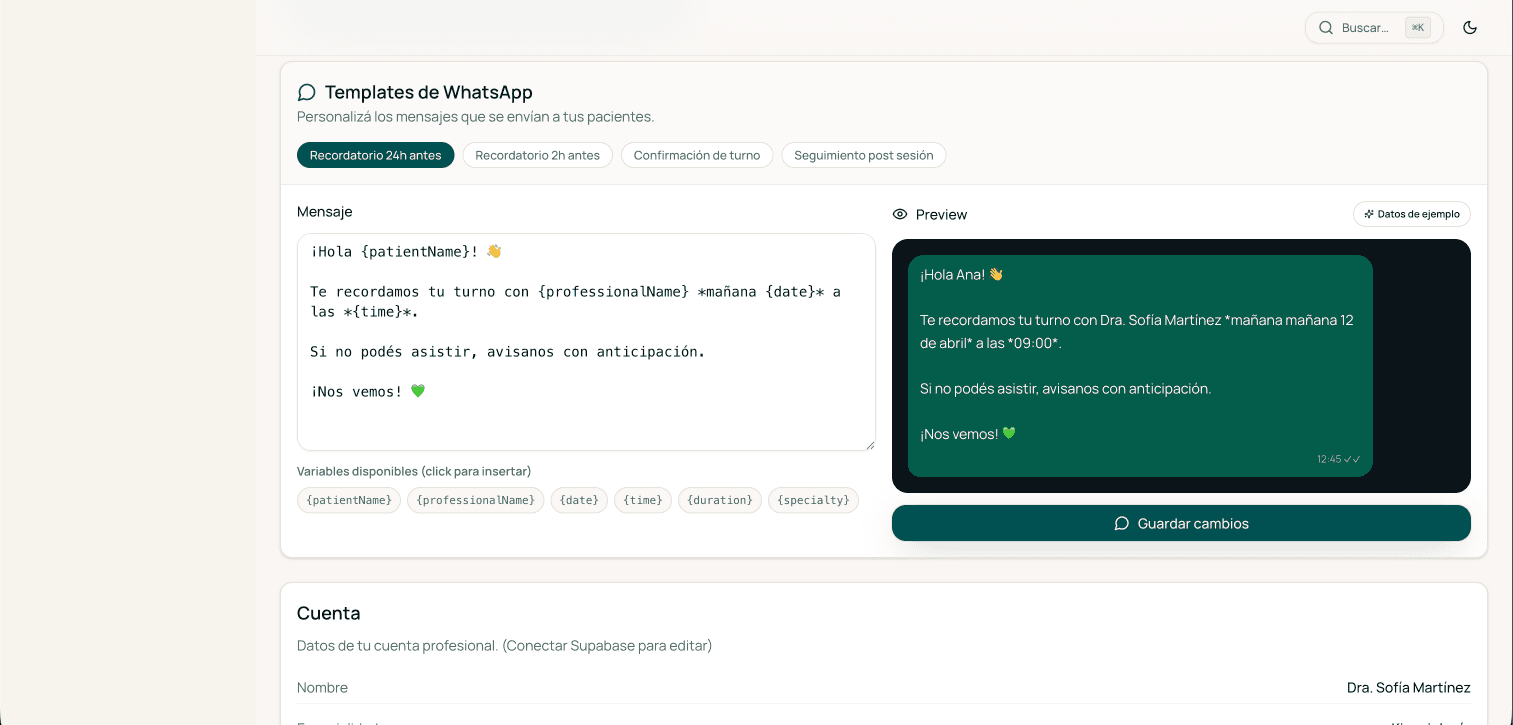
Task: Click the moon icon to toggle dark mode
Action: (1469, 27)
